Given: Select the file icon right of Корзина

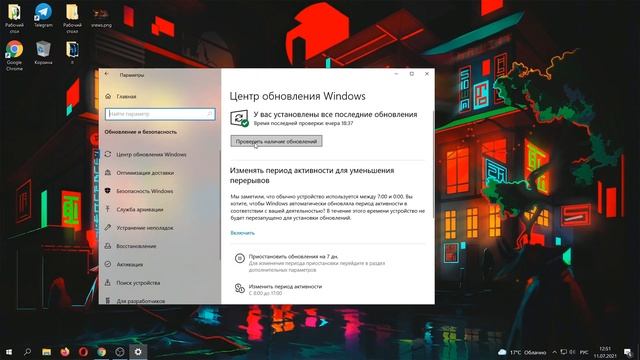Looking at the screenshot, I should (72, 53).
